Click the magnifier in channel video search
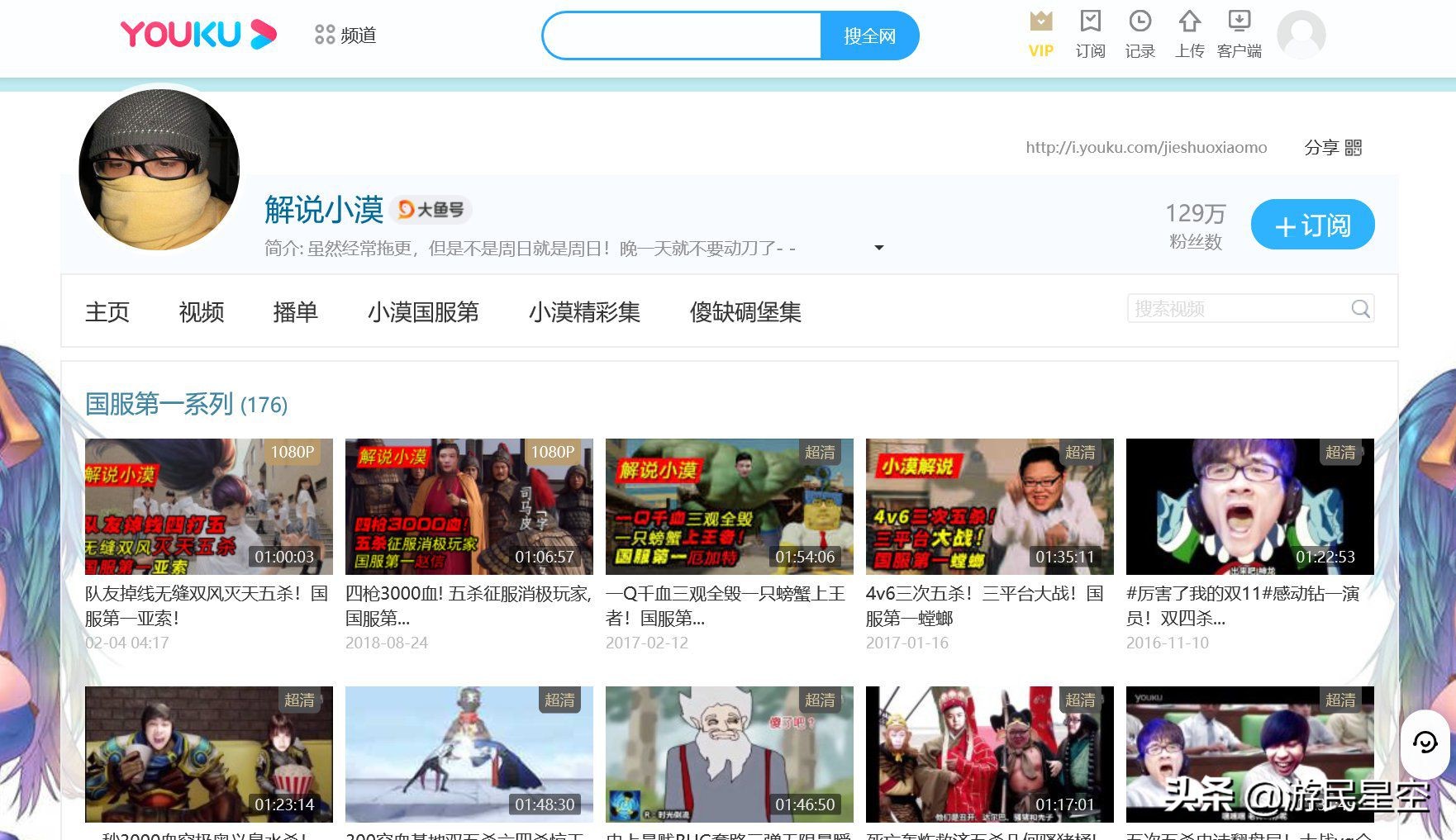 [x=1360, y=309]
